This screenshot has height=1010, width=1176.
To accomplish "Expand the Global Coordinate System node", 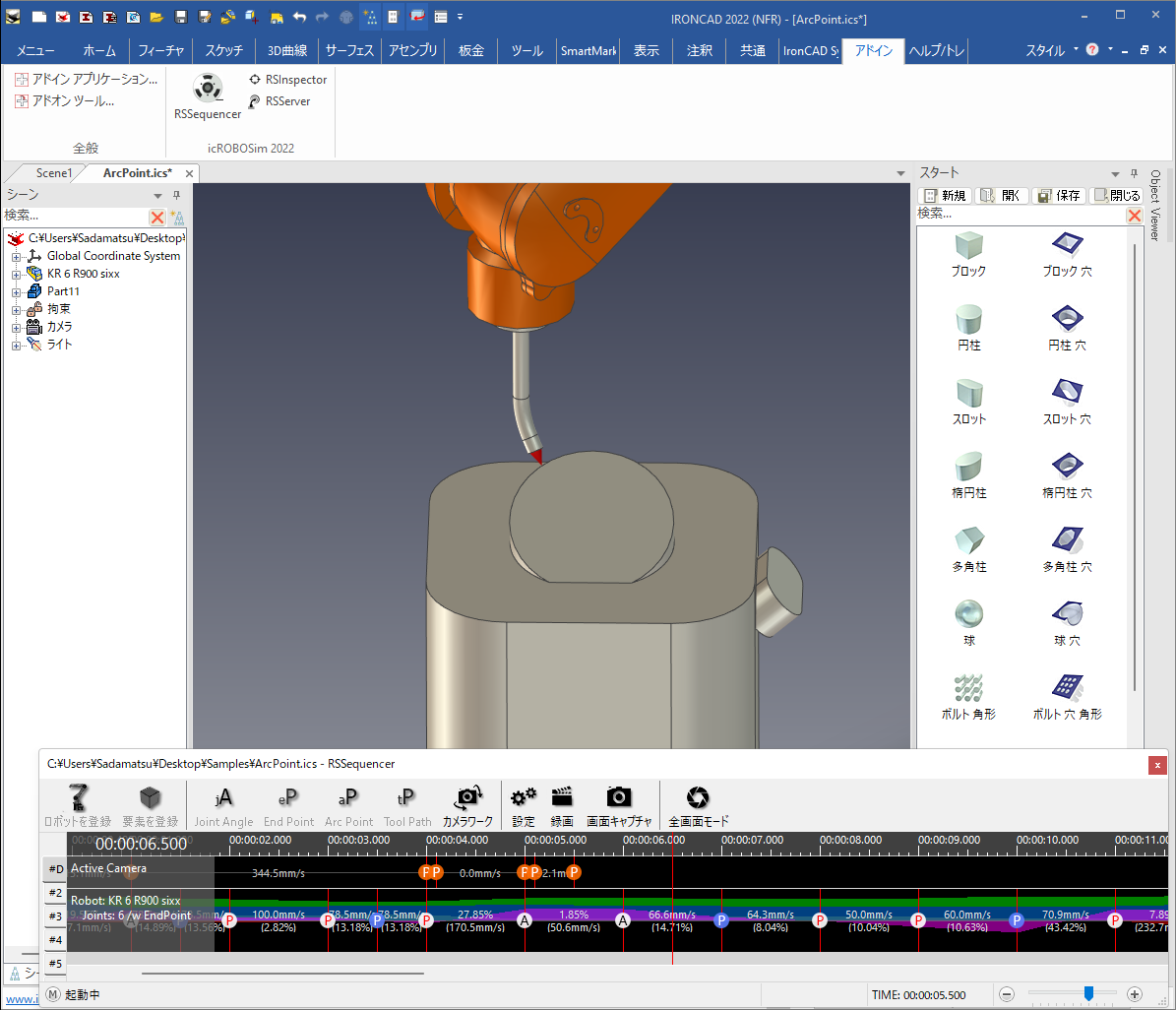I will point(17,256).
